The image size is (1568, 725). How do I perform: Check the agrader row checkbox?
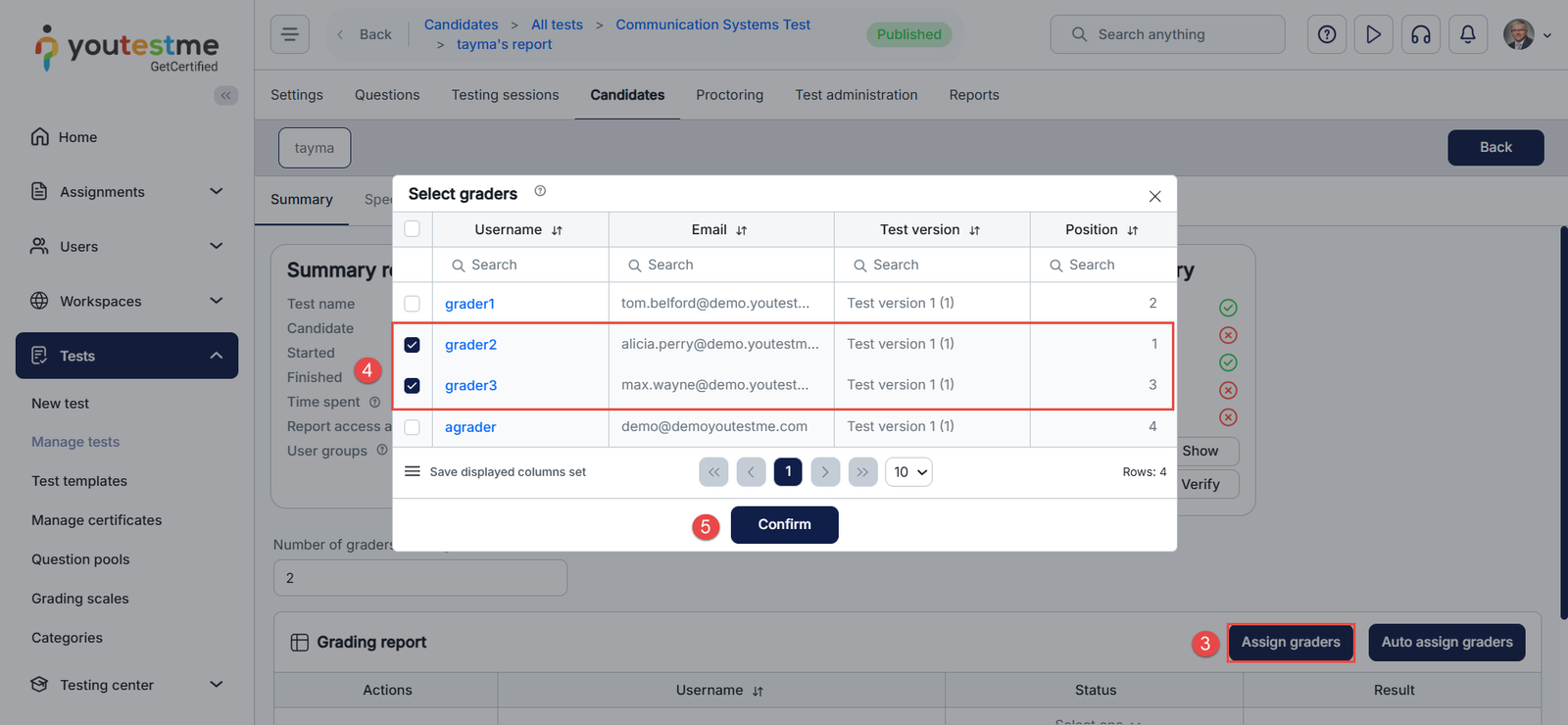(x=412, y=427)
